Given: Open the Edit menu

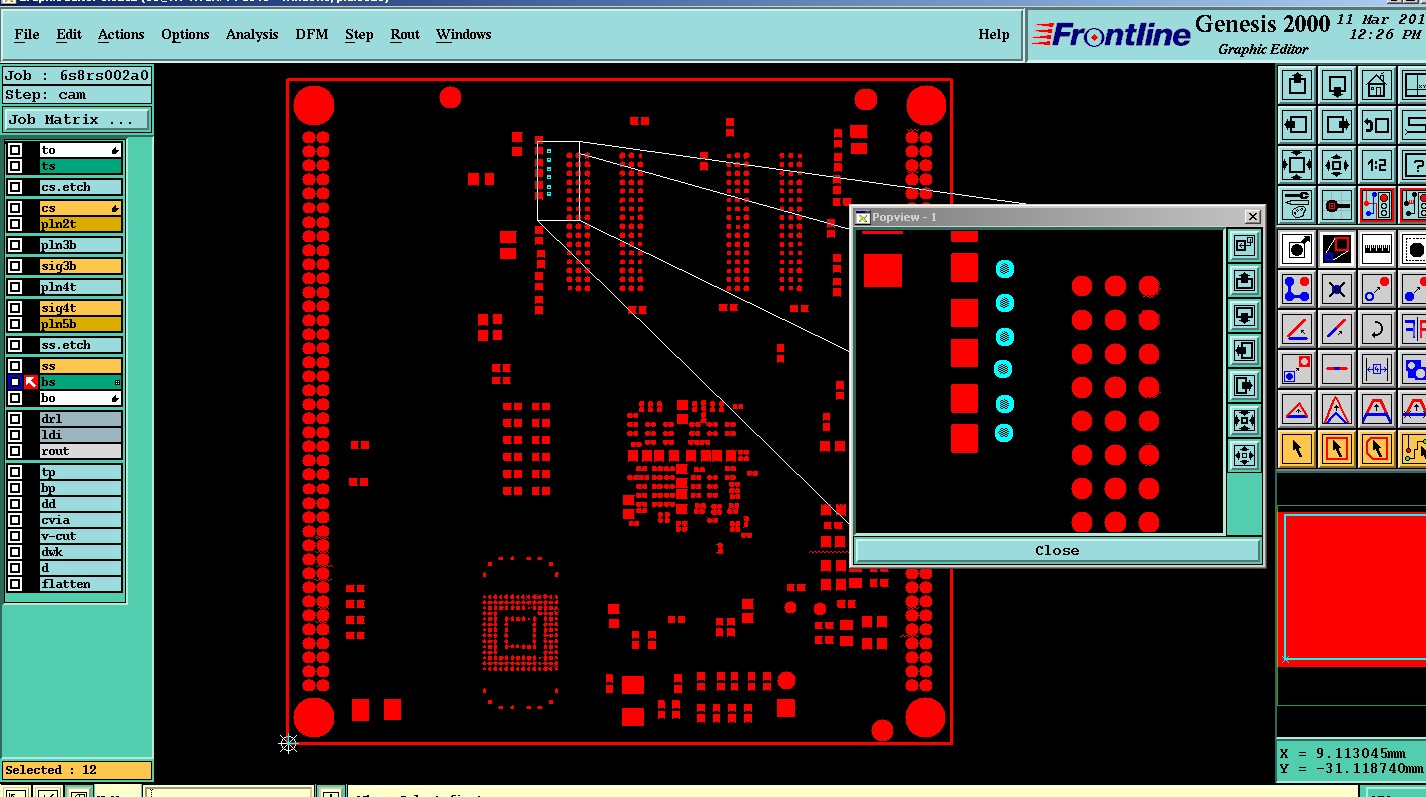Looking at the screenshot, I should 69,34.
